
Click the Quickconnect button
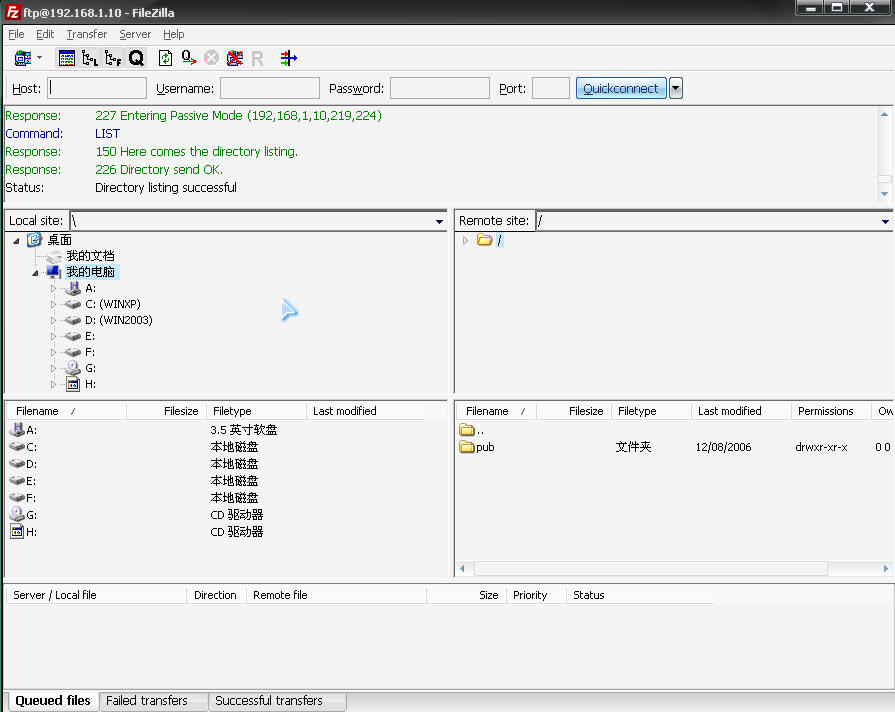(x=621, y=89)
